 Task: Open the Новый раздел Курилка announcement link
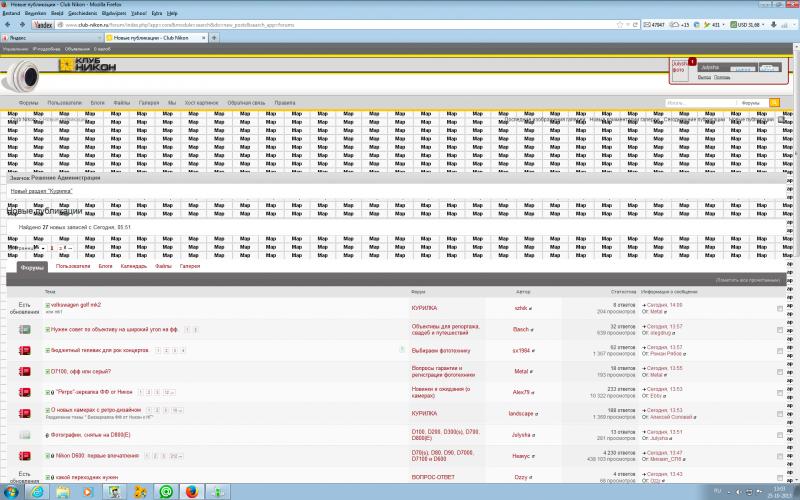pyautogui.click(x=41, y=191)
